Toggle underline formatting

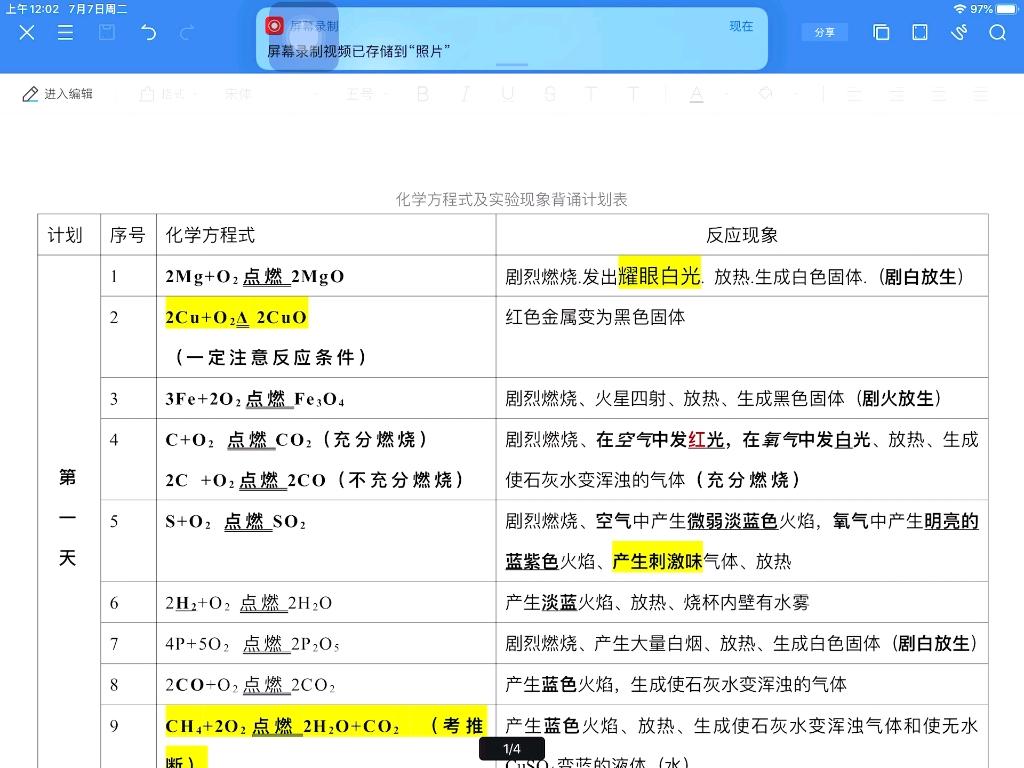pos(508,93)
